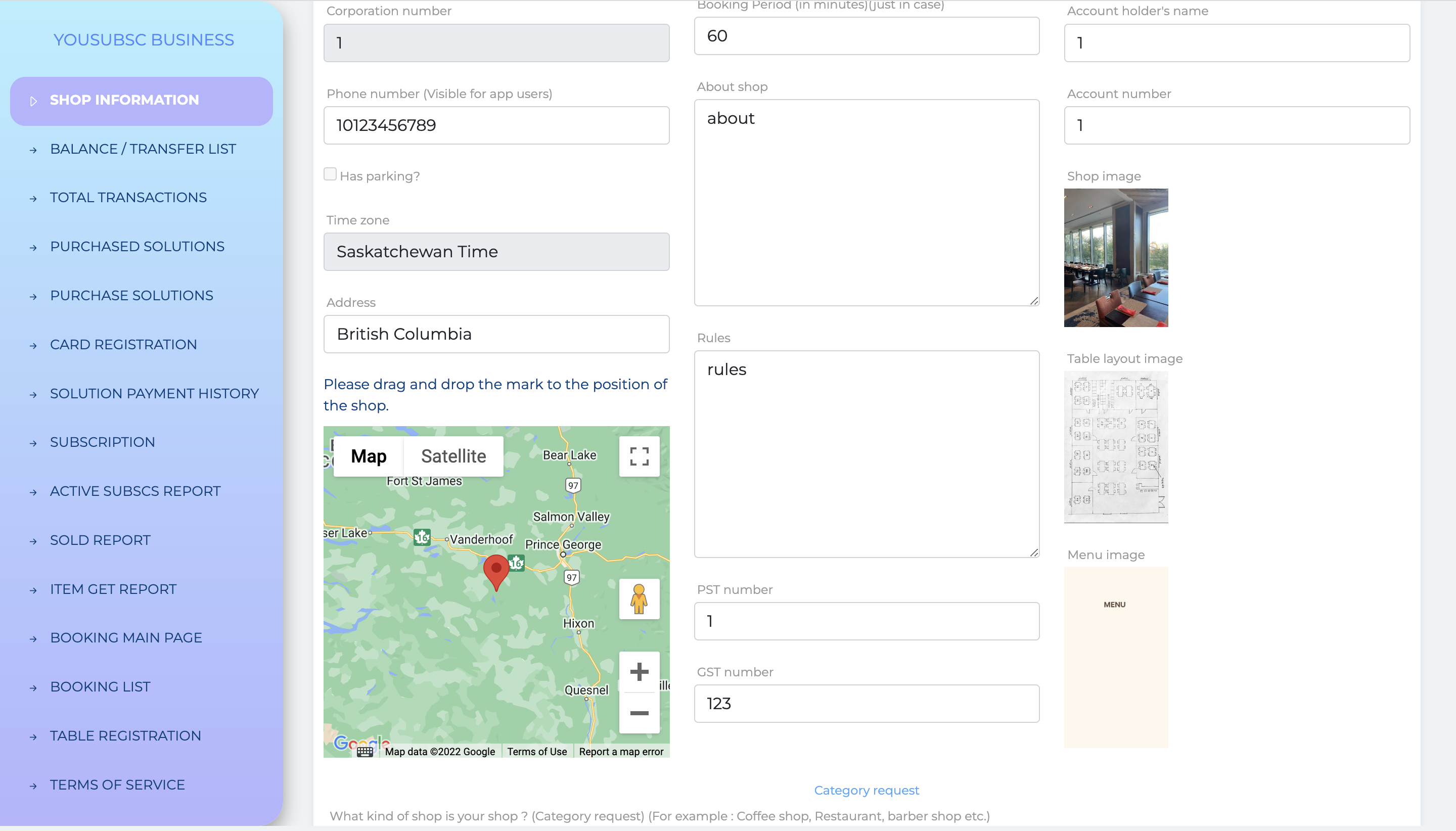This screenshot has height=831, width=1456.
Task: Go to Booking Main Page
Action: click(x=126, y=637)
